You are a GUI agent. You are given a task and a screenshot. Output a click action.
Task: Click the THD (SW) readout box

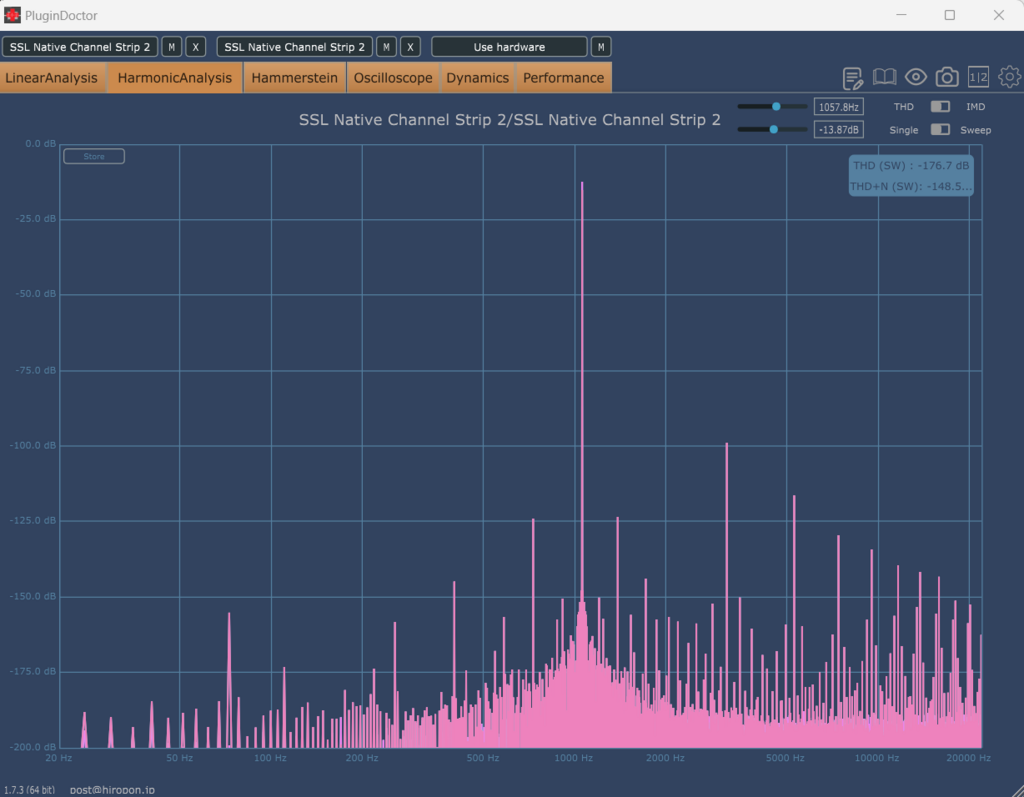click(x=911, y=166)
